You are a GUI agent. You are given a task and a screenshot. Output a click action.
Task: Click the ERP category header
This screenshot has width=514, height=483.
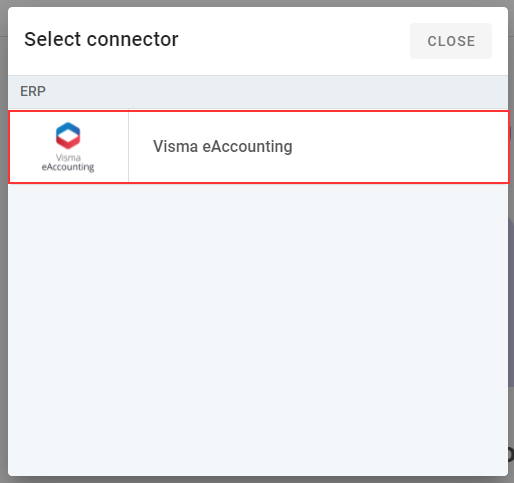(x=33, y=91)
